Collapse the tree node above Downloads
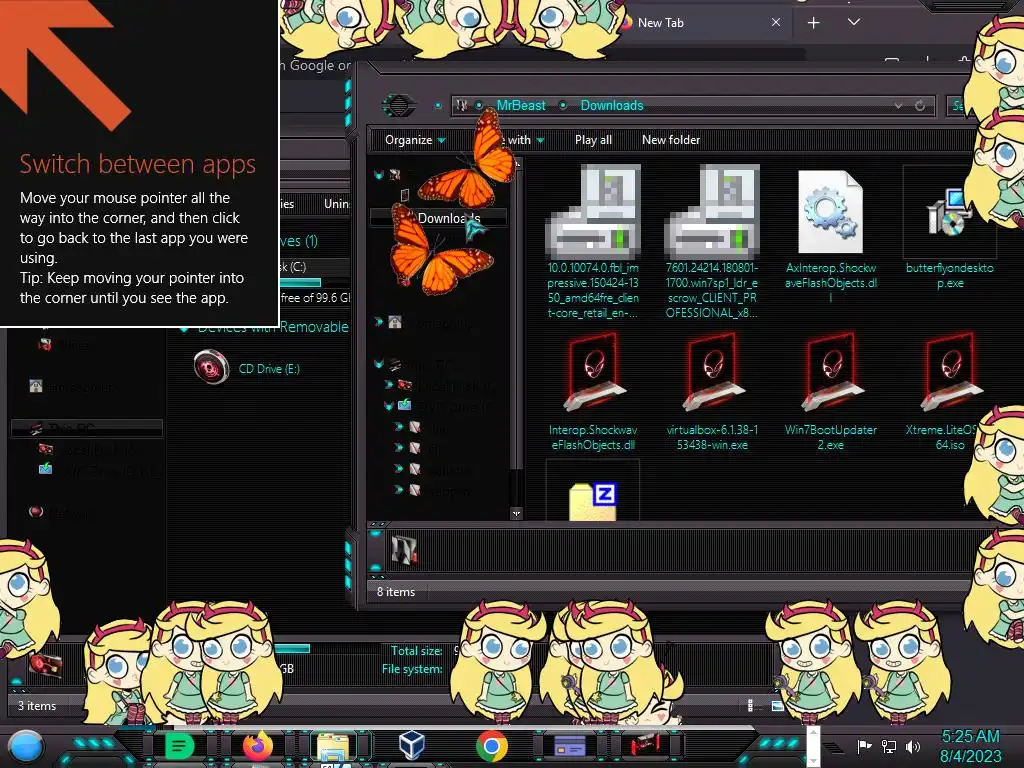The image size is (1024, 768). coord(379,174)
